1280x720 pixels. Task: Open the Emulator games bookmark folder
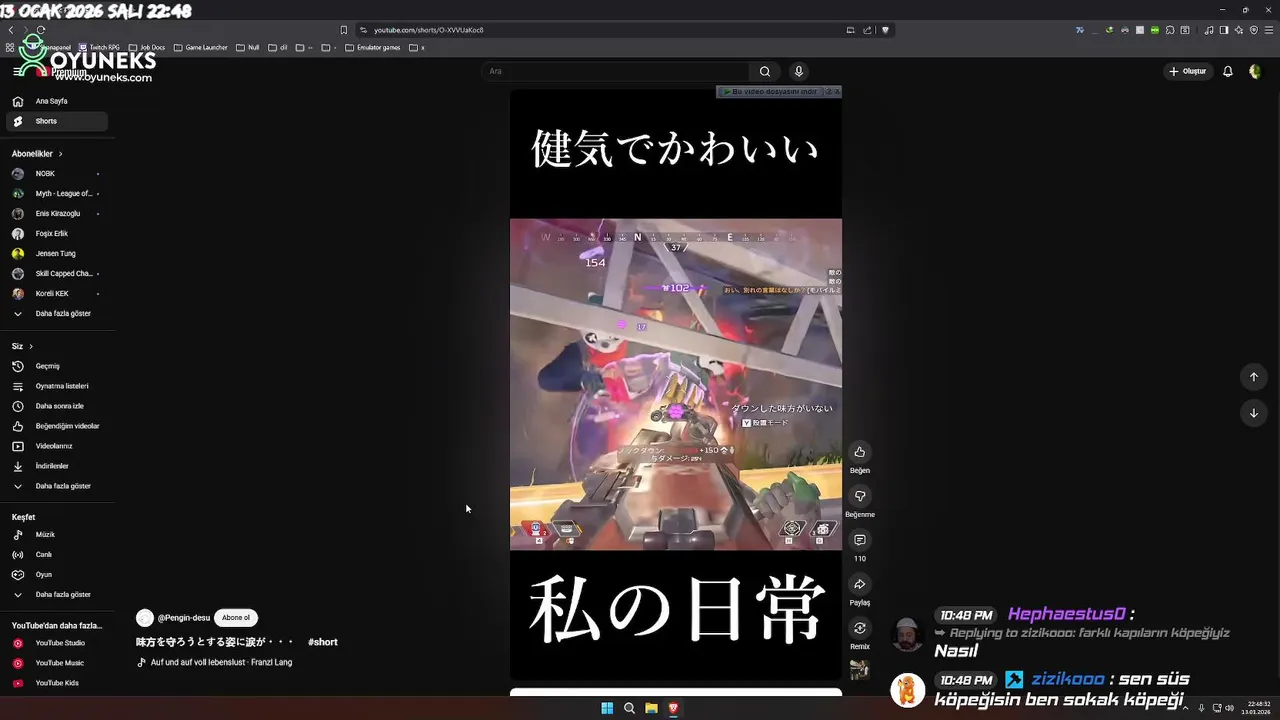click(x=372, y=47)
